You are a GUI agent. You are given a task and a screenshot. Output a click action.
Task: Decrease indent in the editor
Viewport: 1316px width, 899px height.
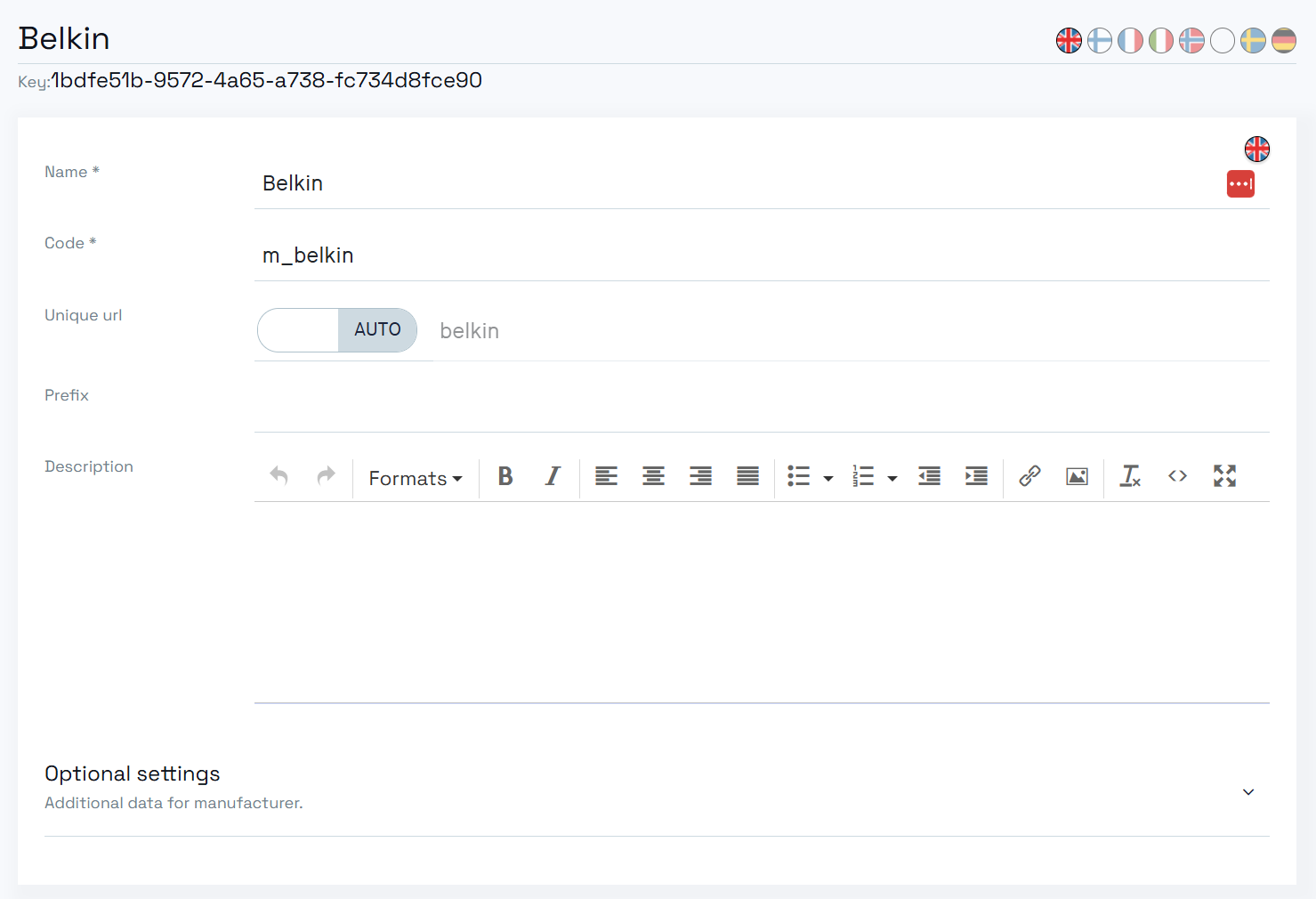[929, 476]
